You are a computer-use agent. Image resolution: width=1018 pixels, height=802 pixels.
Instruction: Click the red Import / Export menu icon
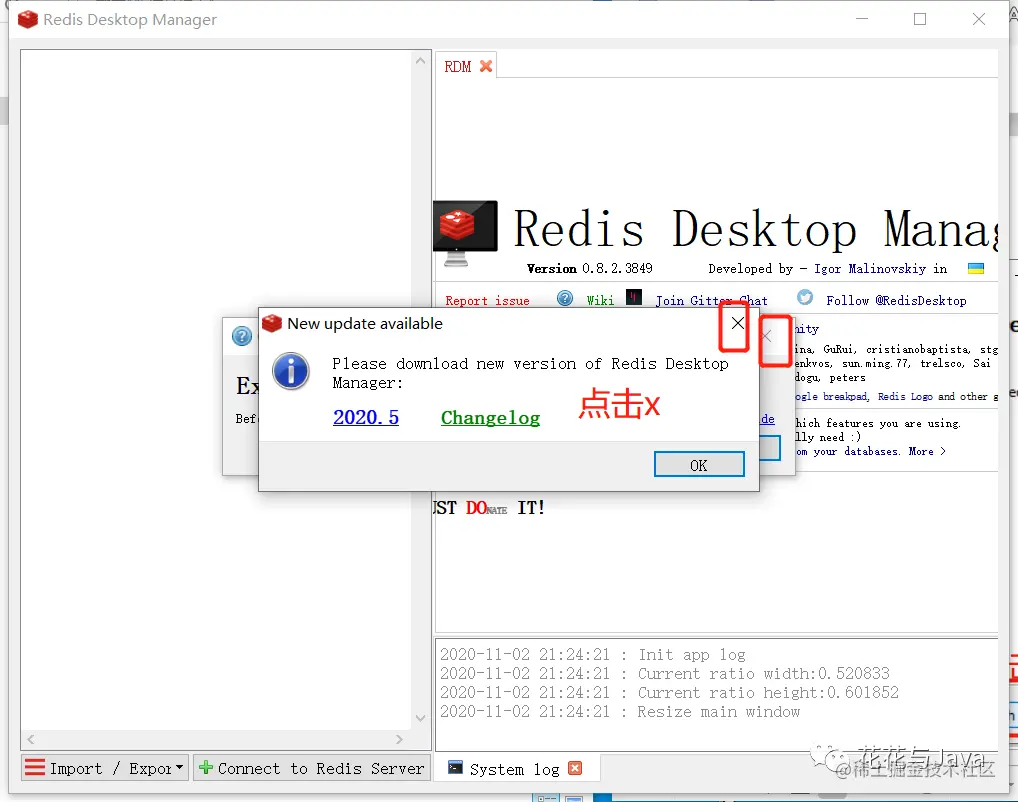[x=34, y=768]
